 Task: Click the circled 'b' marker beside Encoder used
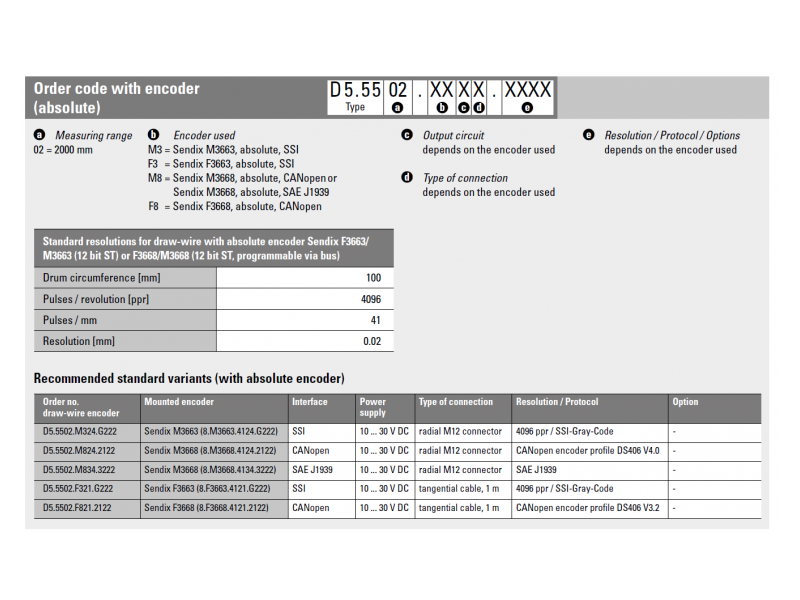tap(154, 135)
